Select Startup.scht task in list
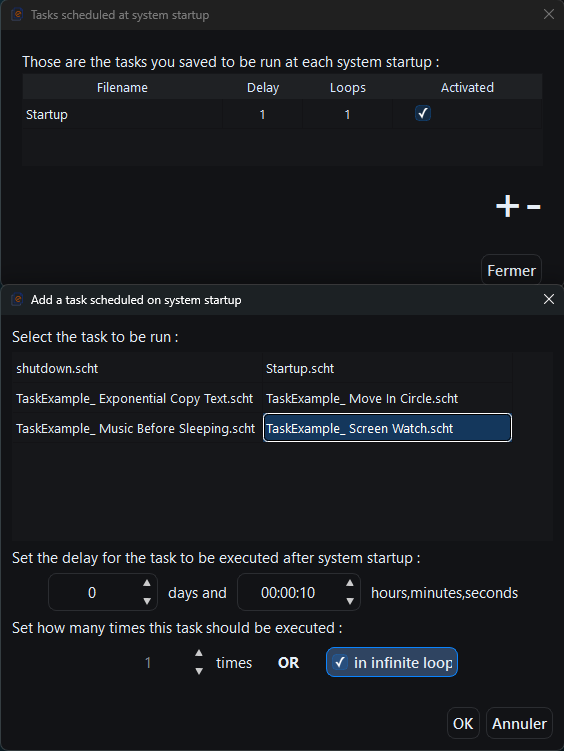 (x=387, y=368)
